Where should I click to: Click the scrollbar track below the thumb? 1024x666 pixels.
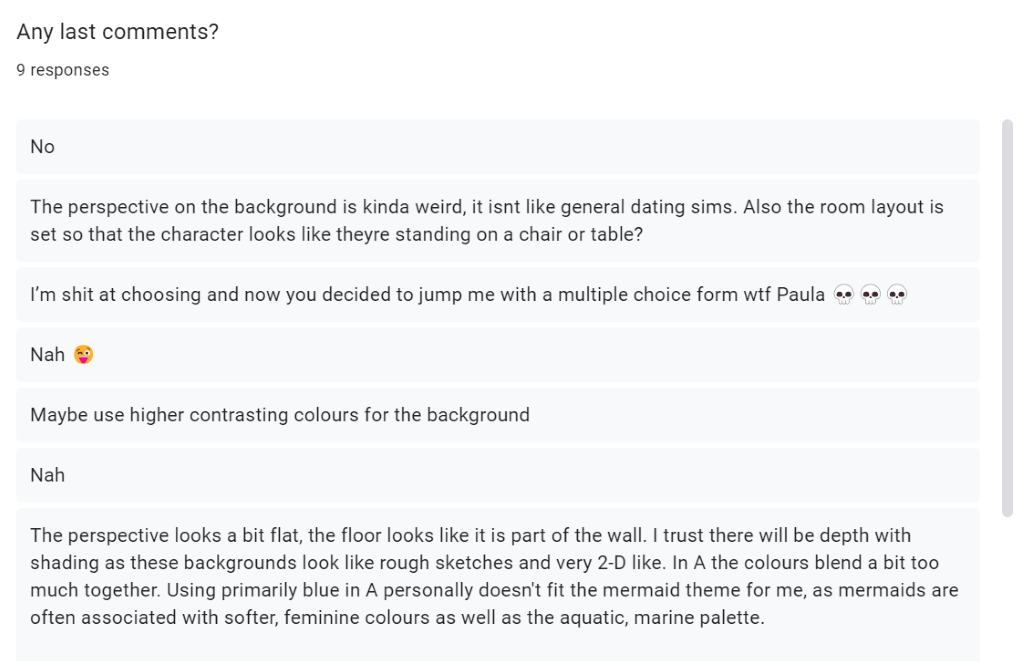pyautogui.click(x=1007, y=588)
